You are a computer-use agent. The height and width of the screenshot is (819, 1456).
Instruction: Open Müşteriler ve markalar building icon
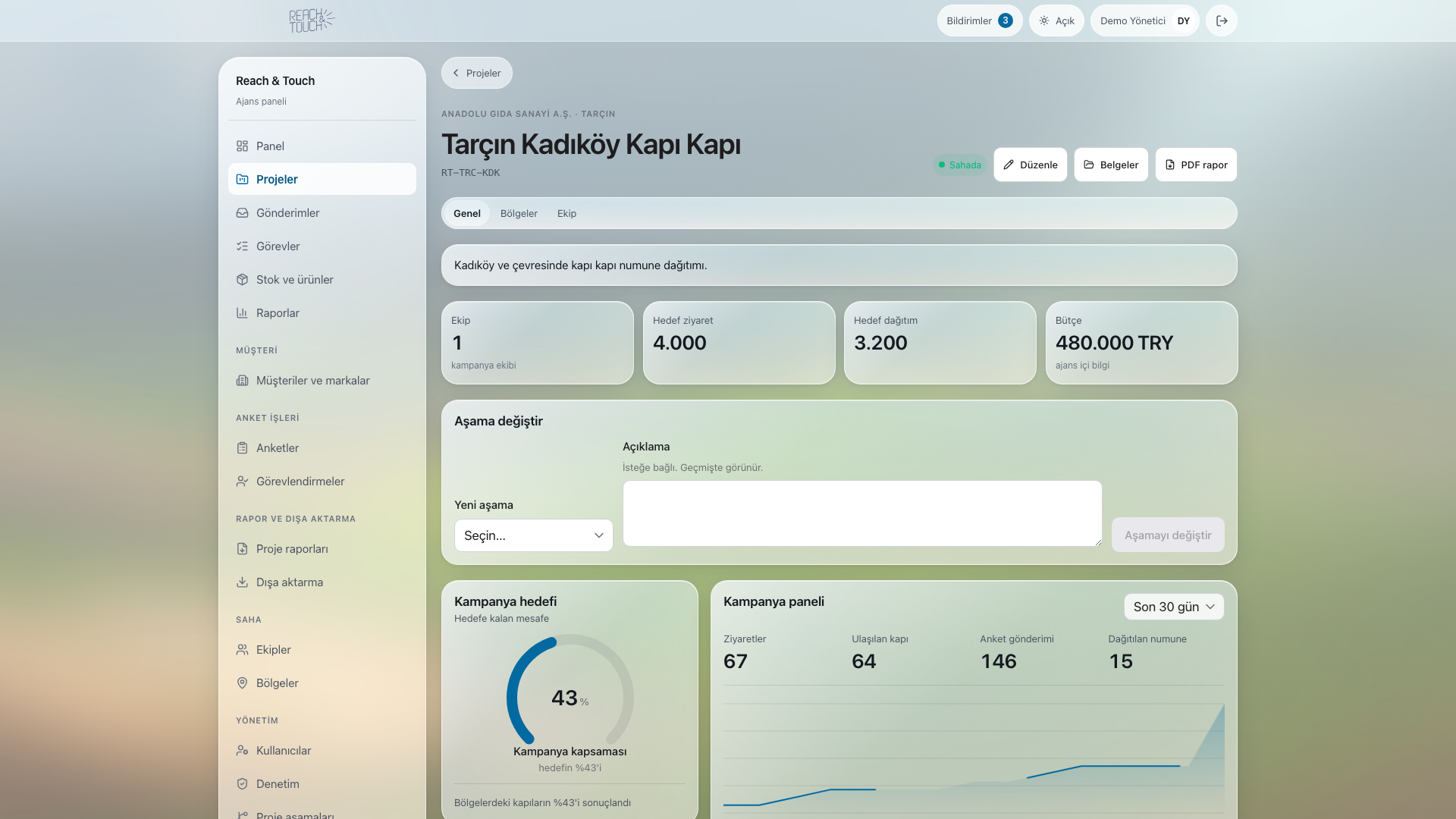[242, 380]
